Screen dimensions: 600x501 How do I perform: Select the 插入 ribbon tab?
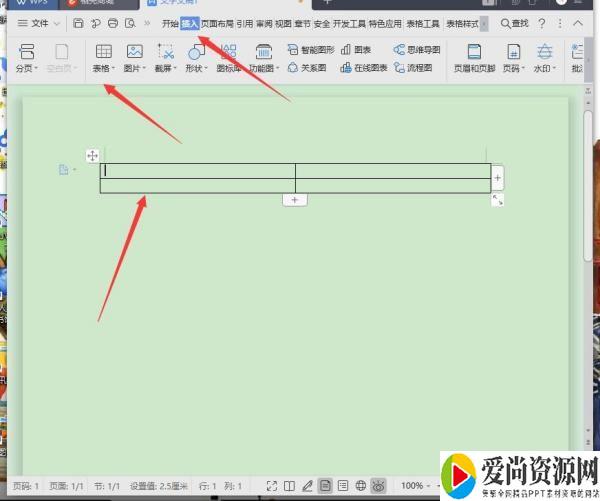coord(190,24)
